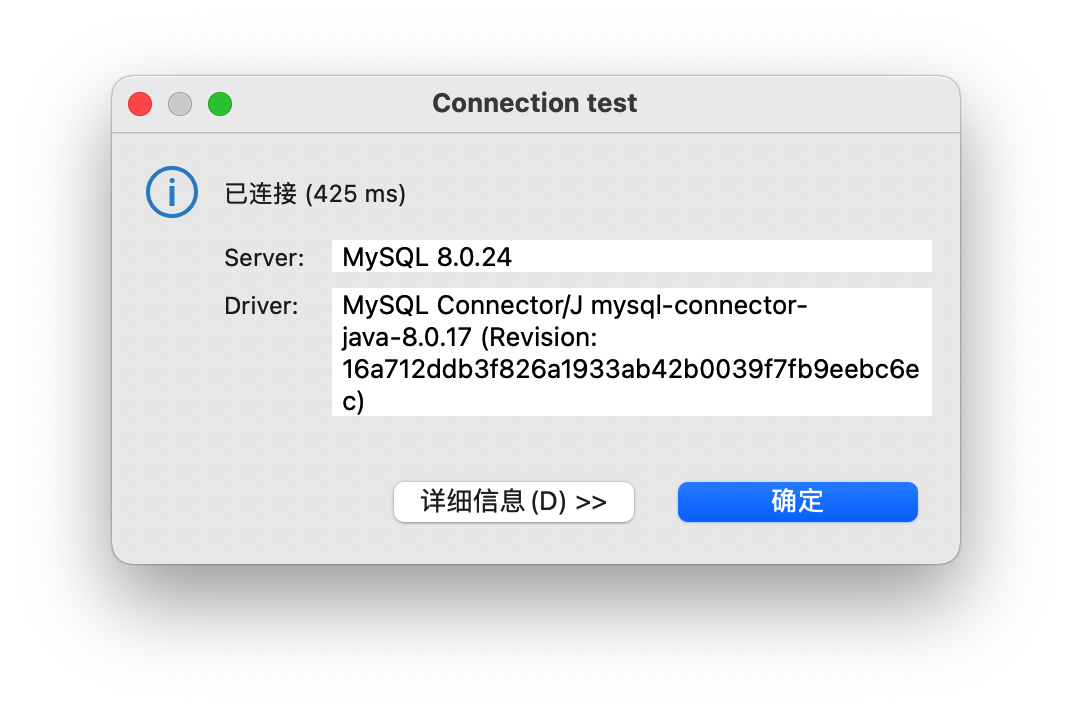Click the word MySQL in Server field
1072x712 pixels.
click(x=385, y=257)
